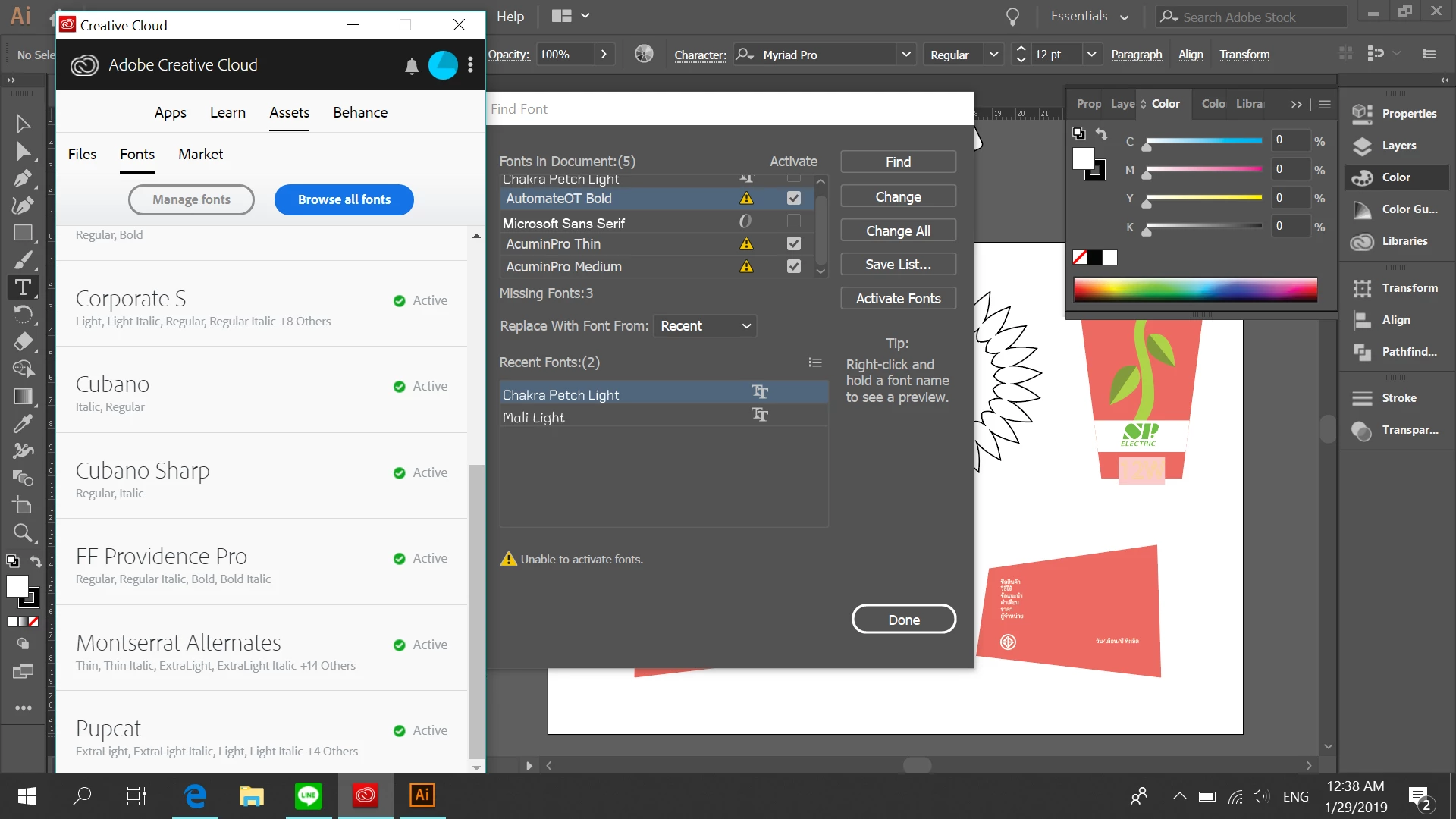Click the CMYK color spectrum bar

[x=1195, y=290]
